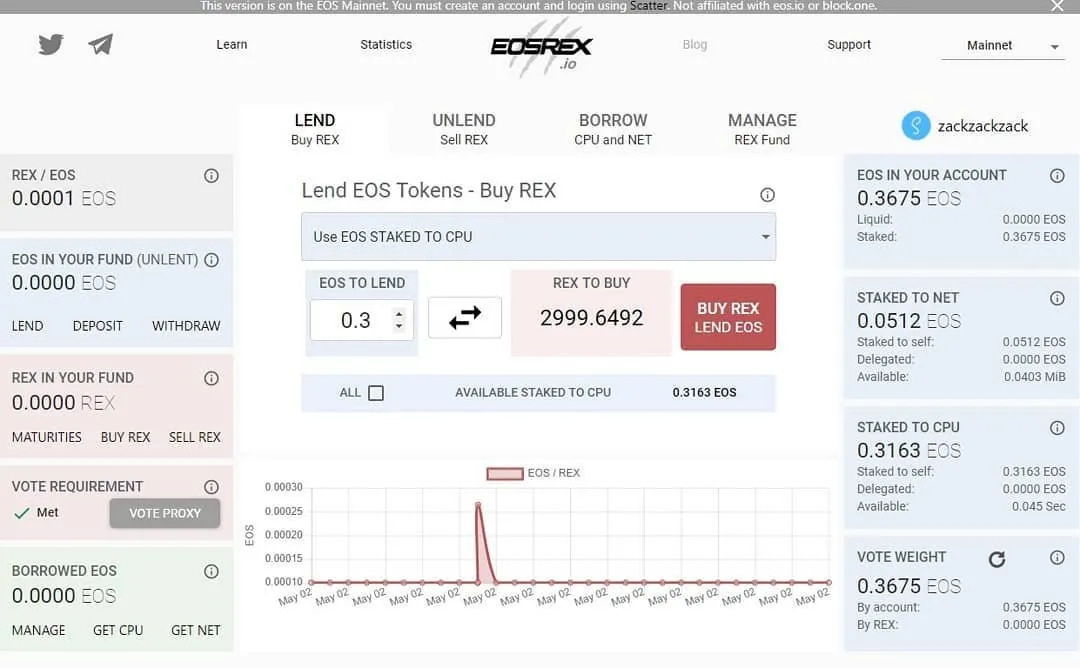
Task: Show info for Staked to NET
Action: pos(1057,298)
